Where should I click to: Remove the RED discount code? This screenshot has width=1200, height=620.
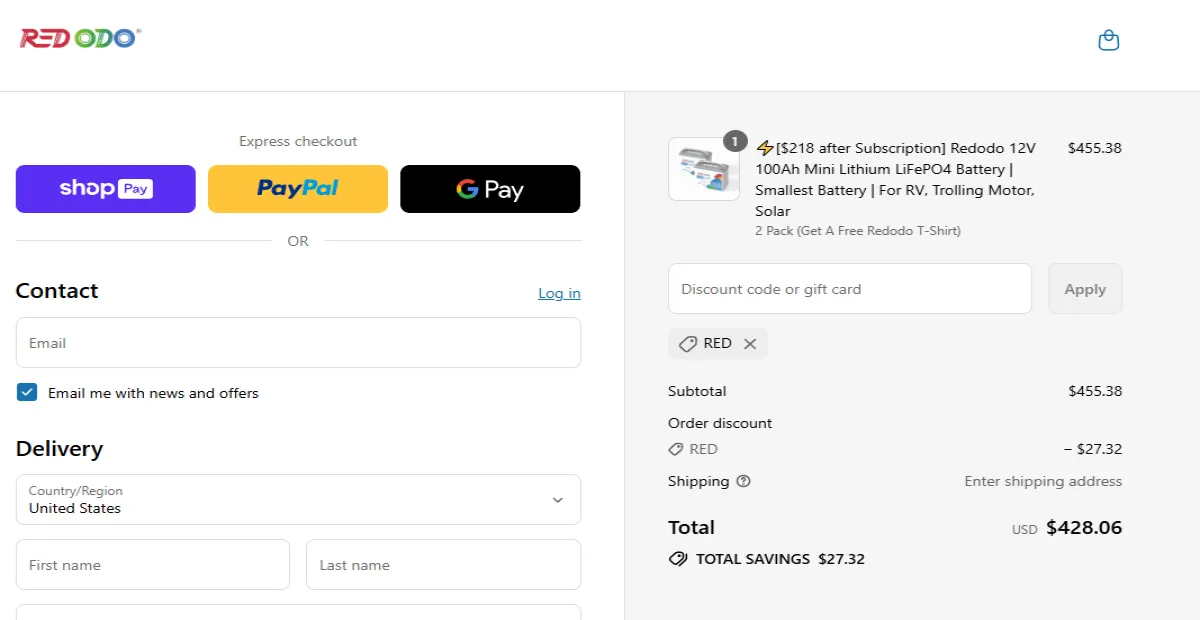point(750,344)
